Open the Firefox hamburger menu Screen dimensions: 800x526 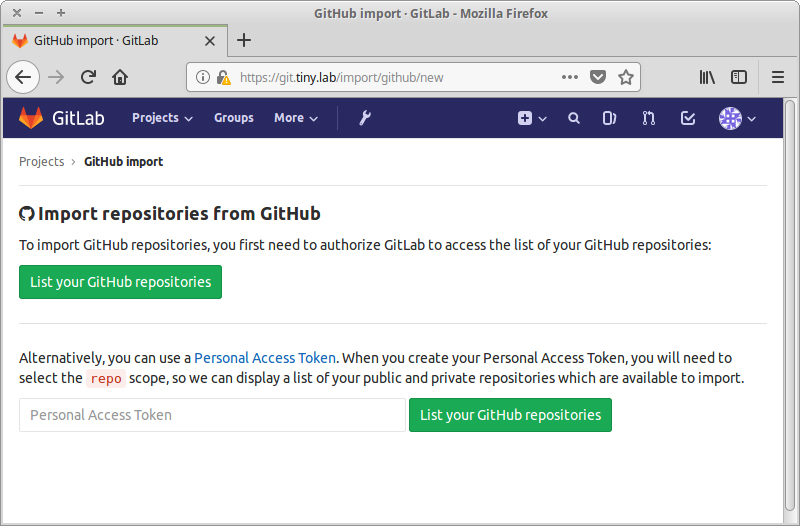pyautogui.click(x=778, y=77)
